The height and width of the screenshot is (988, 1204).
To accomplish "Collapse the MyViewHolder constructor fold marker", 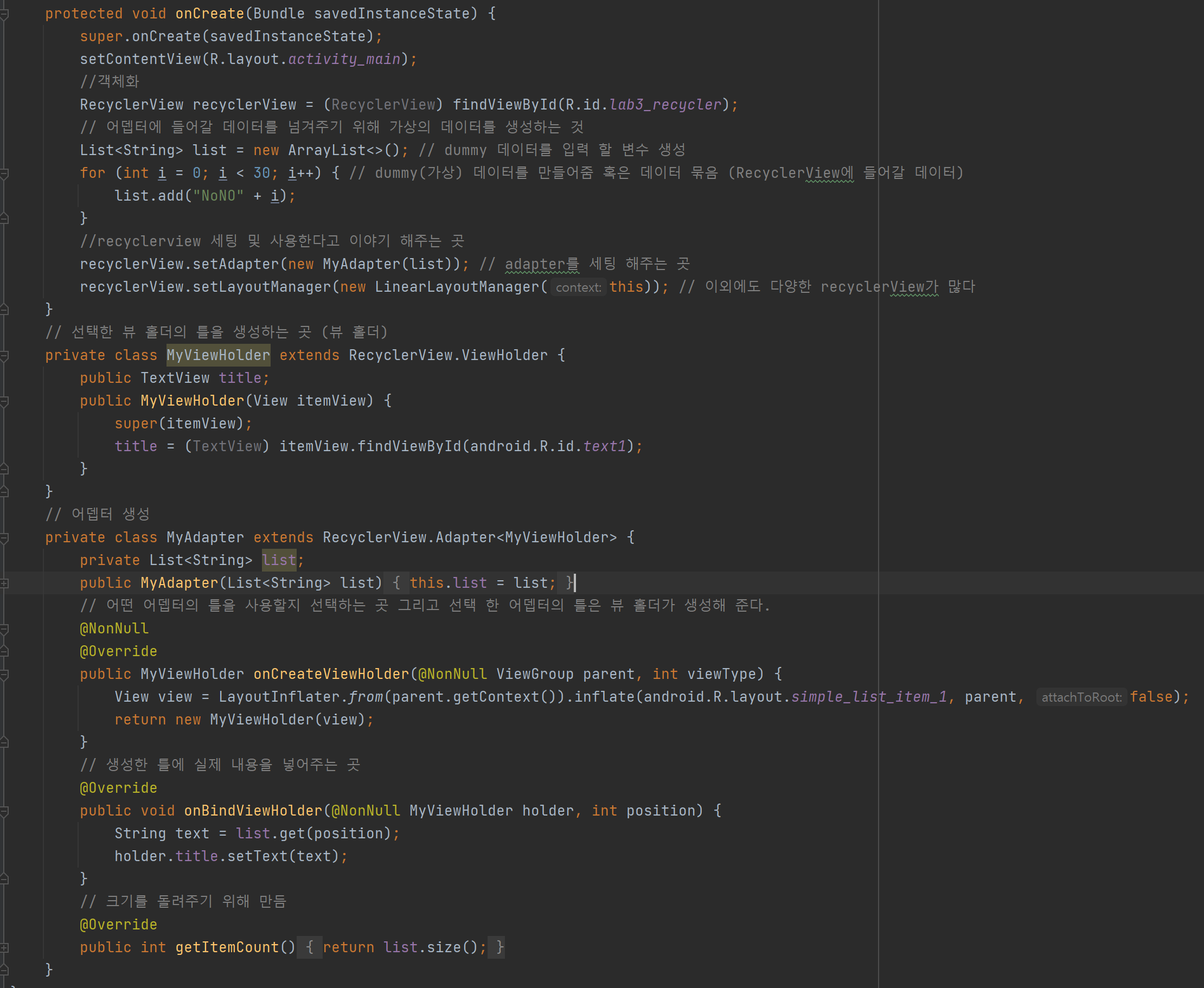I will [4, 401].
